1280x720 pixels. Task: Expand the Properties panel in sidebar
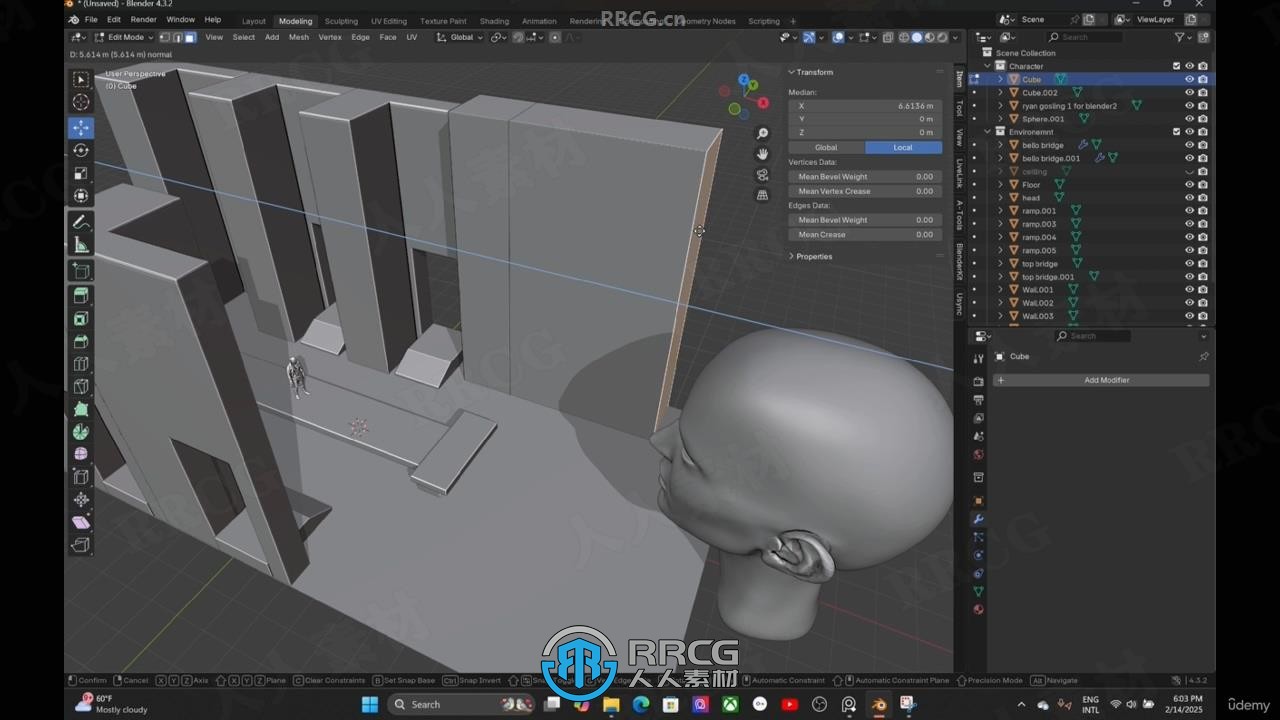point(792,256)
